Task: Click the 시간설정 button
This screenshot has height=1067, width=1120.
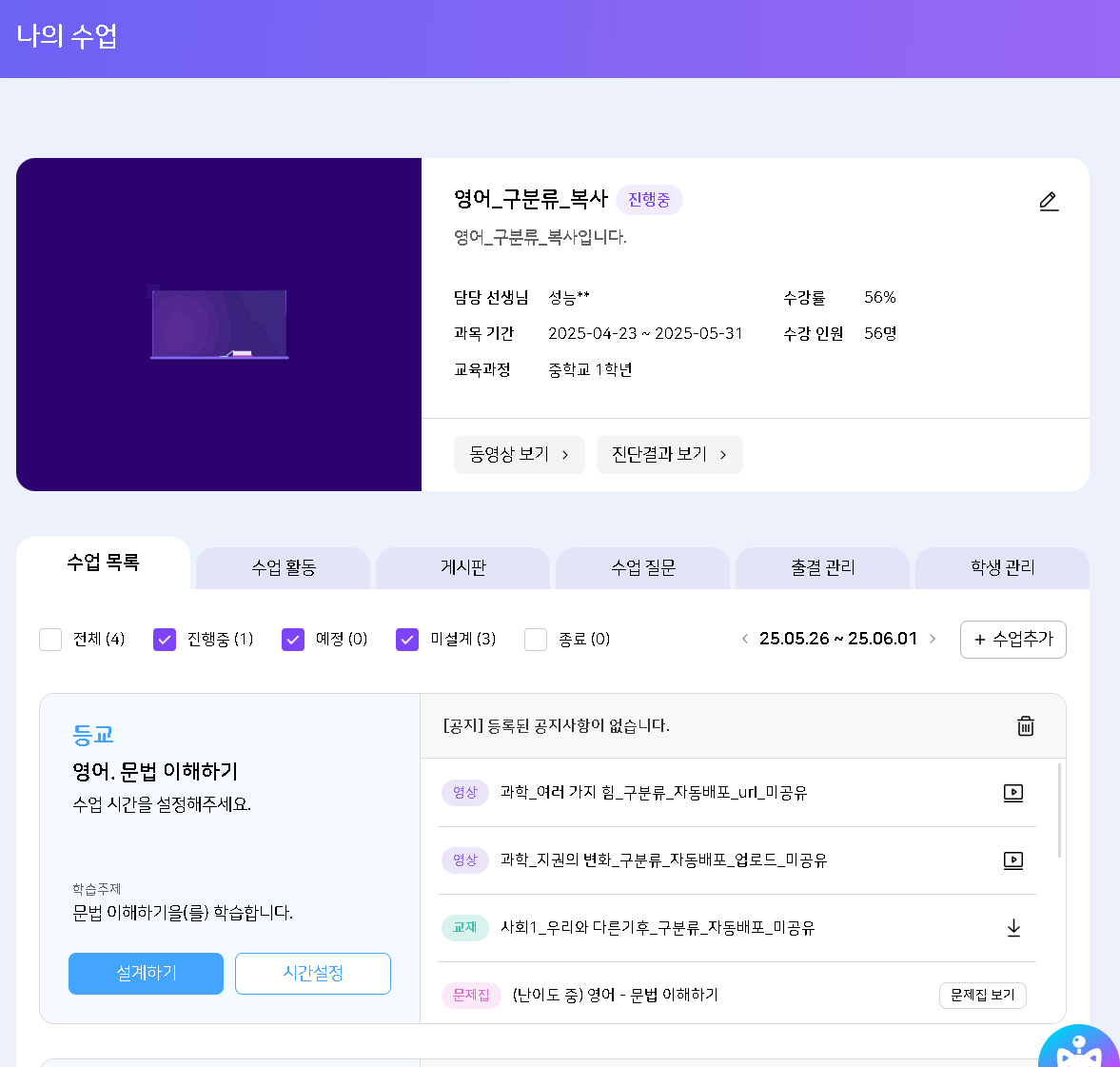Action: point(313,974)
